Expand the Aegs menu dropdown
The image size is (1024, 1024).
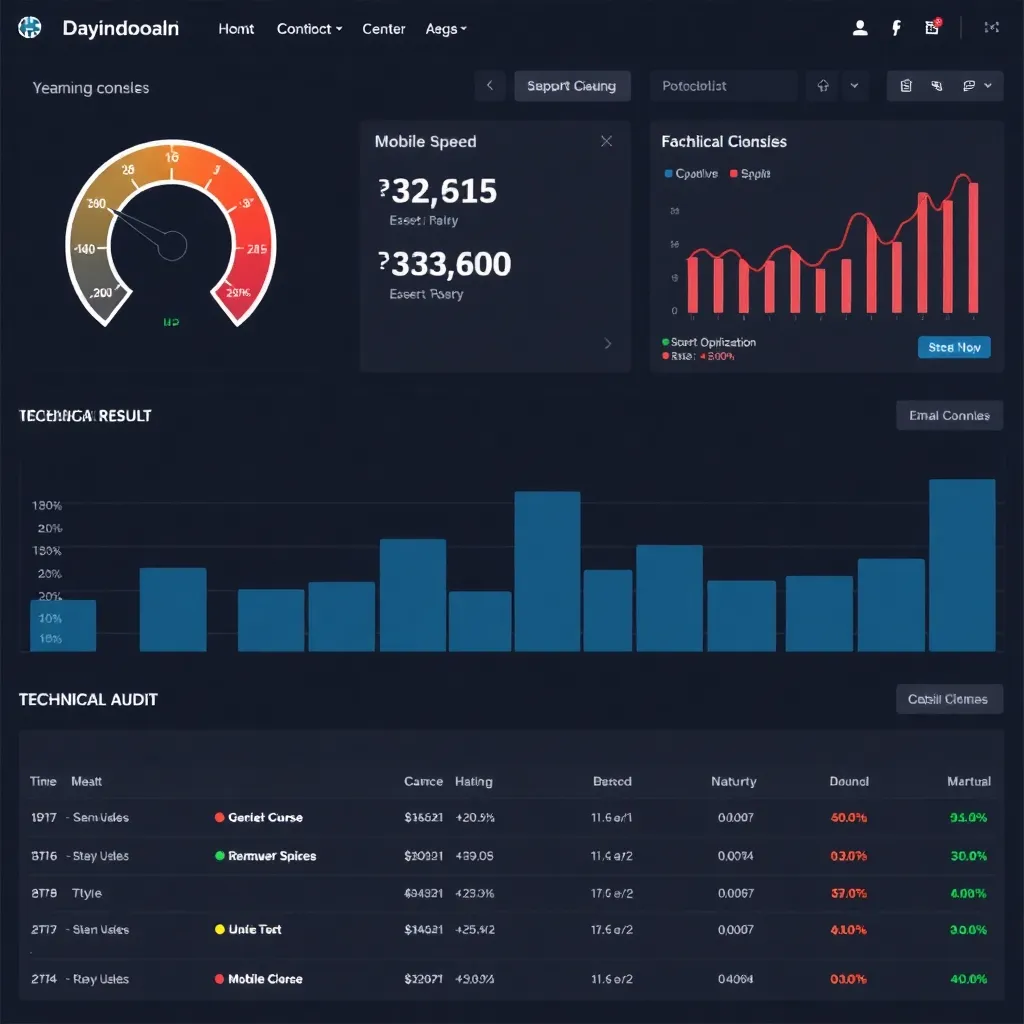(x=446, y=29)
